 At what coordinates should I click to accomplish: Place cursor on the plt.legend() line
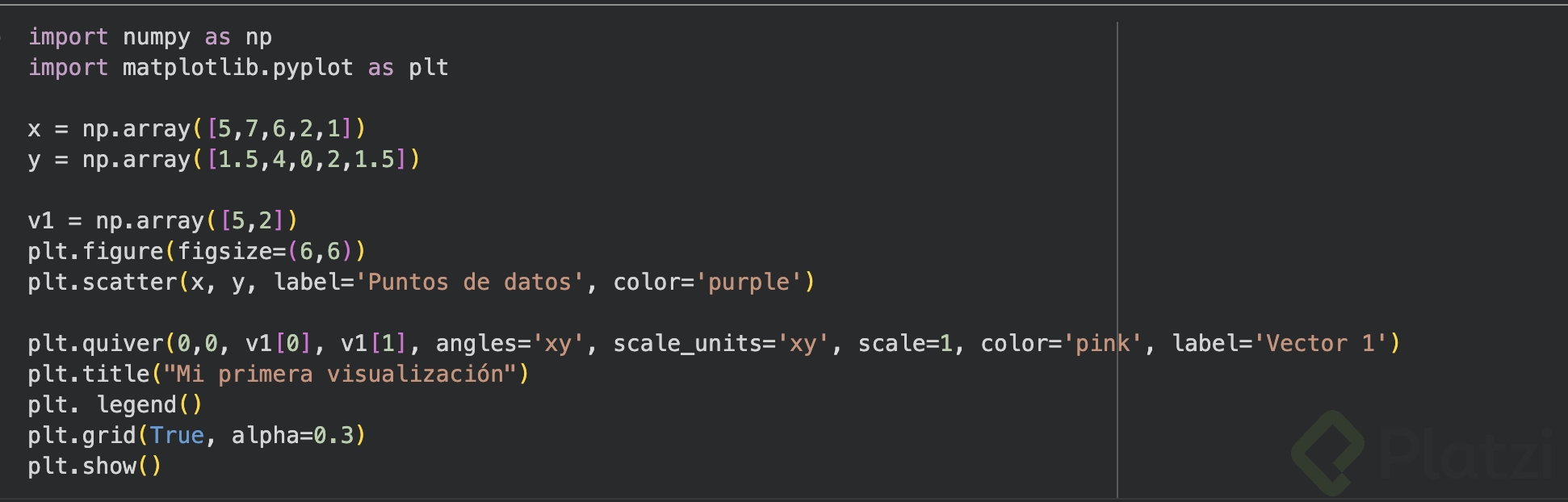point(115,405)
